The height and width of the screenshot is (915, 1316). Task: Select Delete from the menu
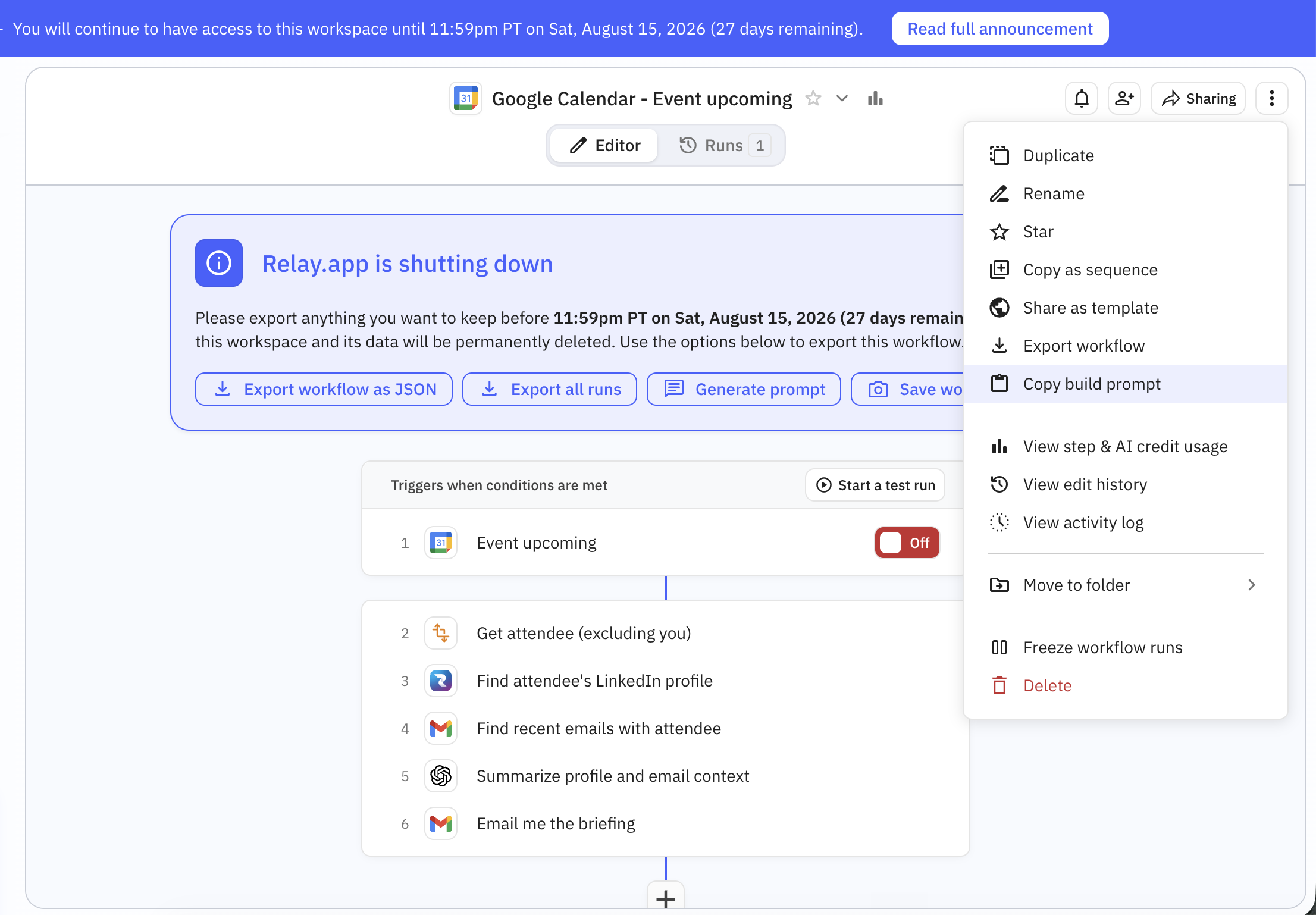tap(1125, 685)
